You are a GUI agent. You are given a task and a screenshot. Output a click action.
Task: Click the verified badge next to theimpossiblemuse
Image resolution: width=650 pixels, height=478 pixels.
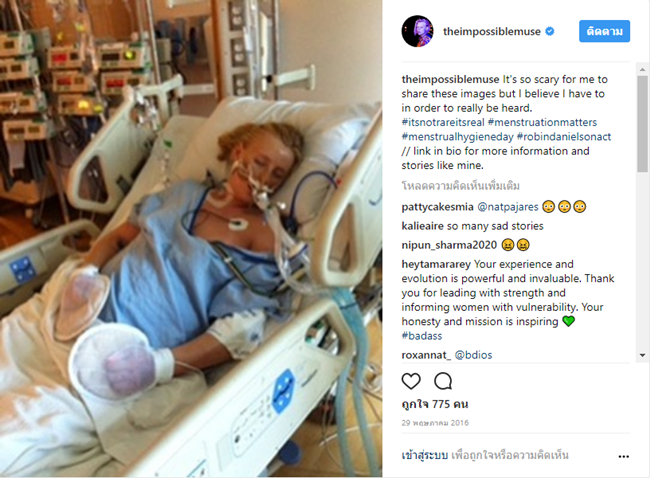click(x=550, y=32)
